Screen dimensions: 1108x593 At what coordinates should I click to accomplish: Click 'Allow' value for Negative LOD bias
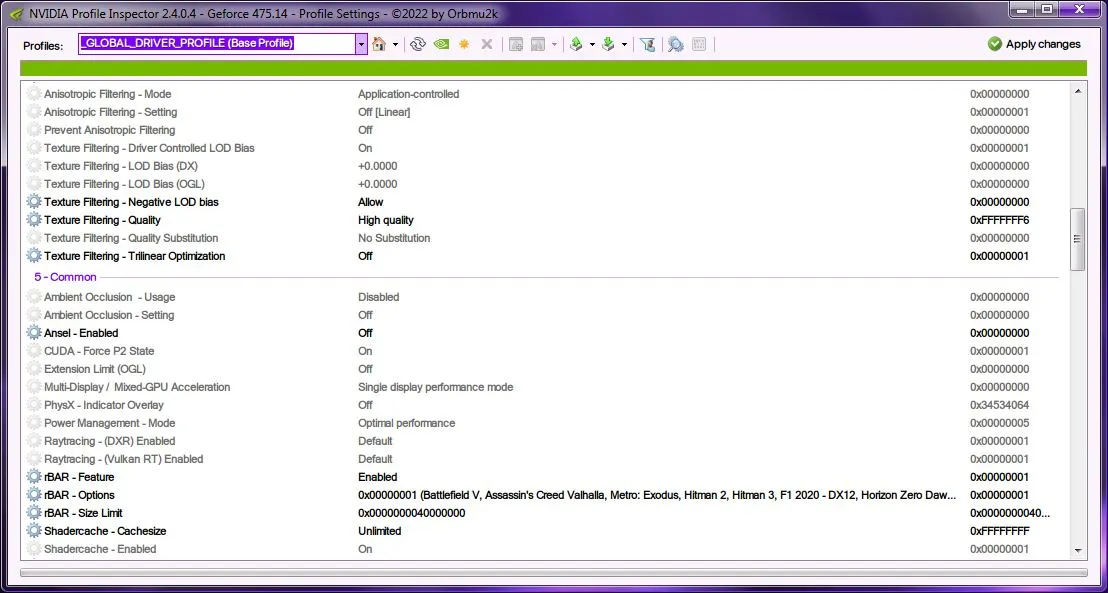pyautogui.click(x=370, y=202)
